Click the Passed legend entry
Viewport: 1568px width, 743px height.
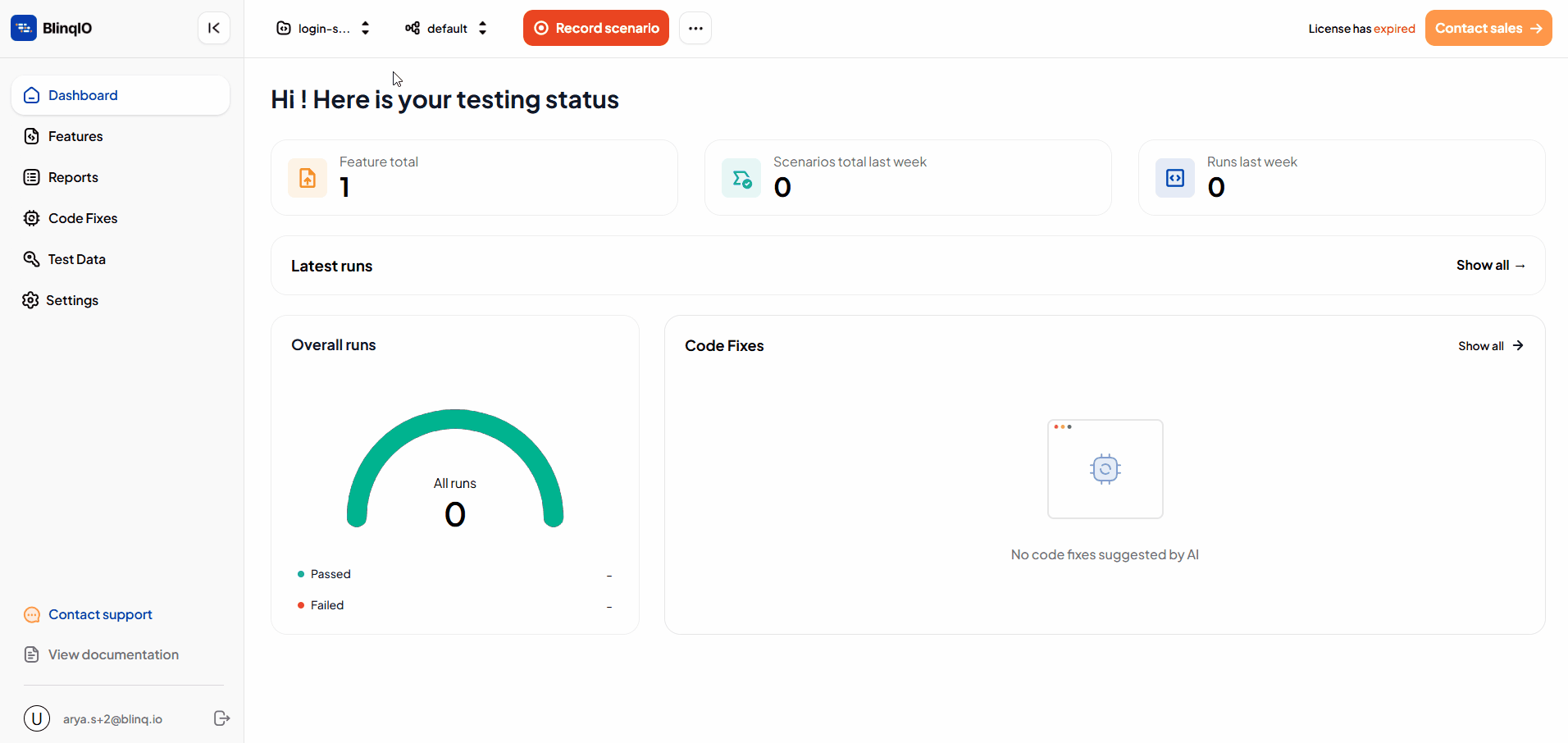324,574
